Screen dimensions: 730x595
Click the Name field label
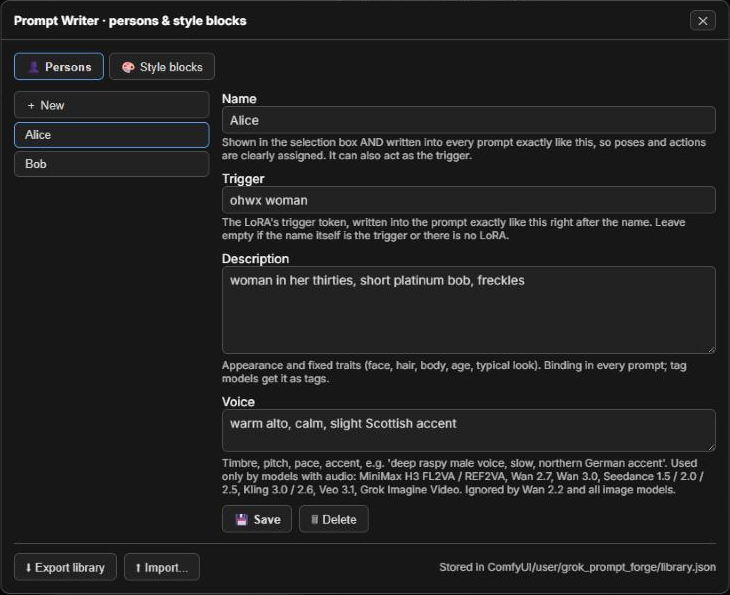pos(239,99)
